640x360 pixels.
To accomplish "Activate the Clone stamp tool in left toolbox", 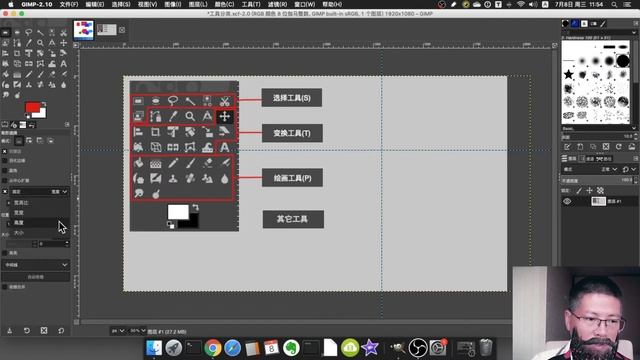I will pyautogui.click(x=29, y=85).
